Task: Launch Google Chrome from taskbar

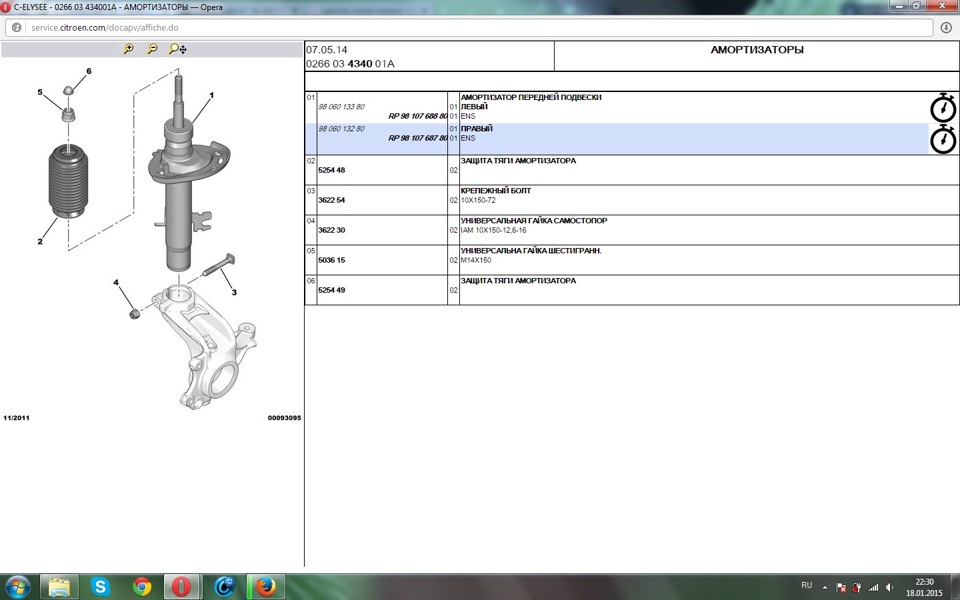Action: [141, 587]
